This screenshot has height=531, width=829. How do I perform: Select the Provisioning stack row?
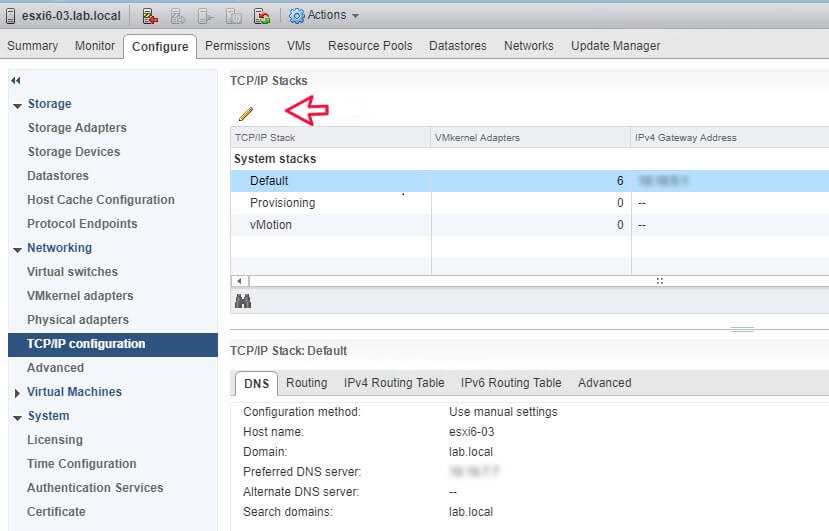click(282, 203)
